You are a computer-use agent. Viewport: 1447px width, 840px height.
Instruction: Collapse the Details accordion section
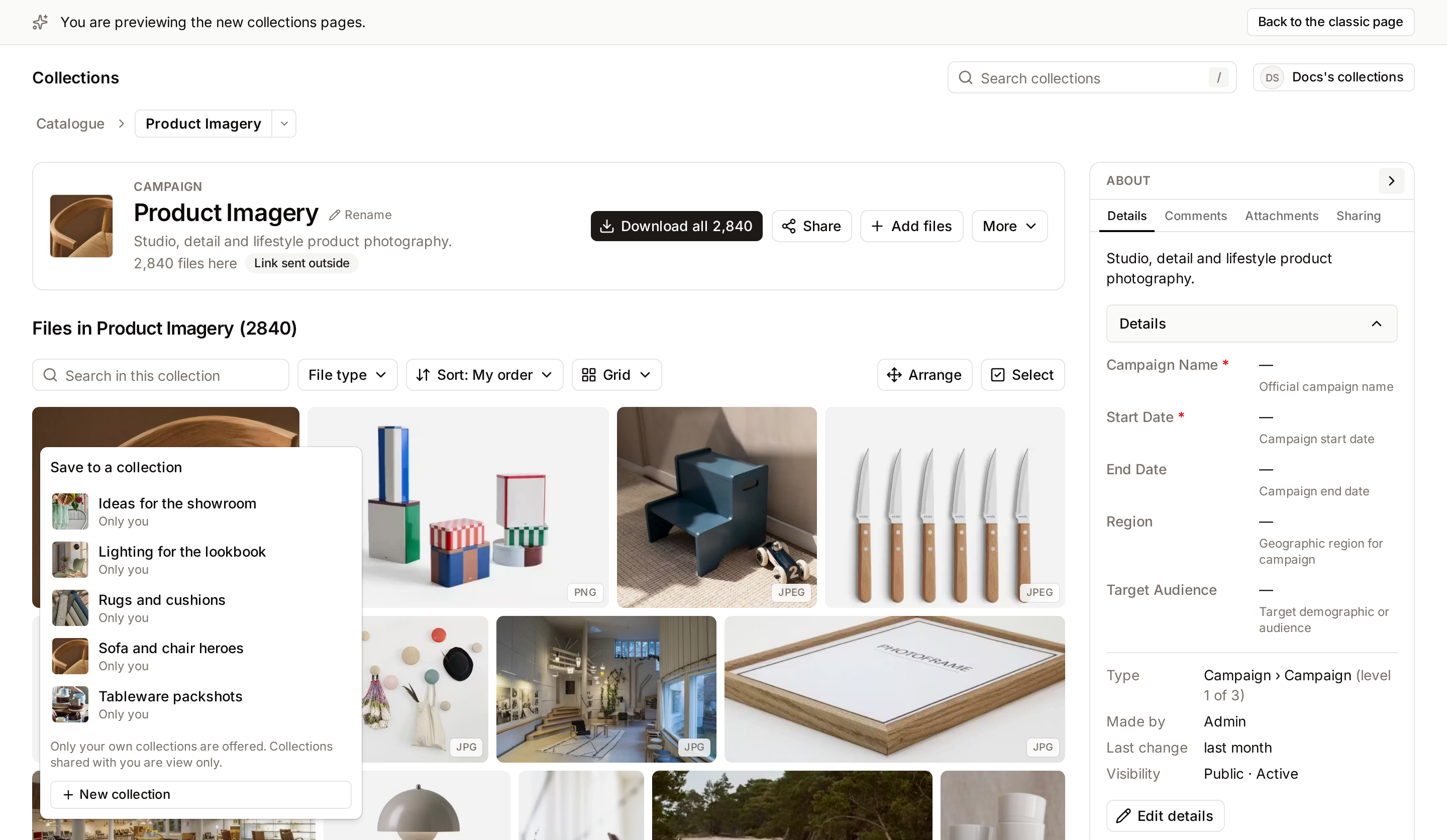click(1251, 324)
